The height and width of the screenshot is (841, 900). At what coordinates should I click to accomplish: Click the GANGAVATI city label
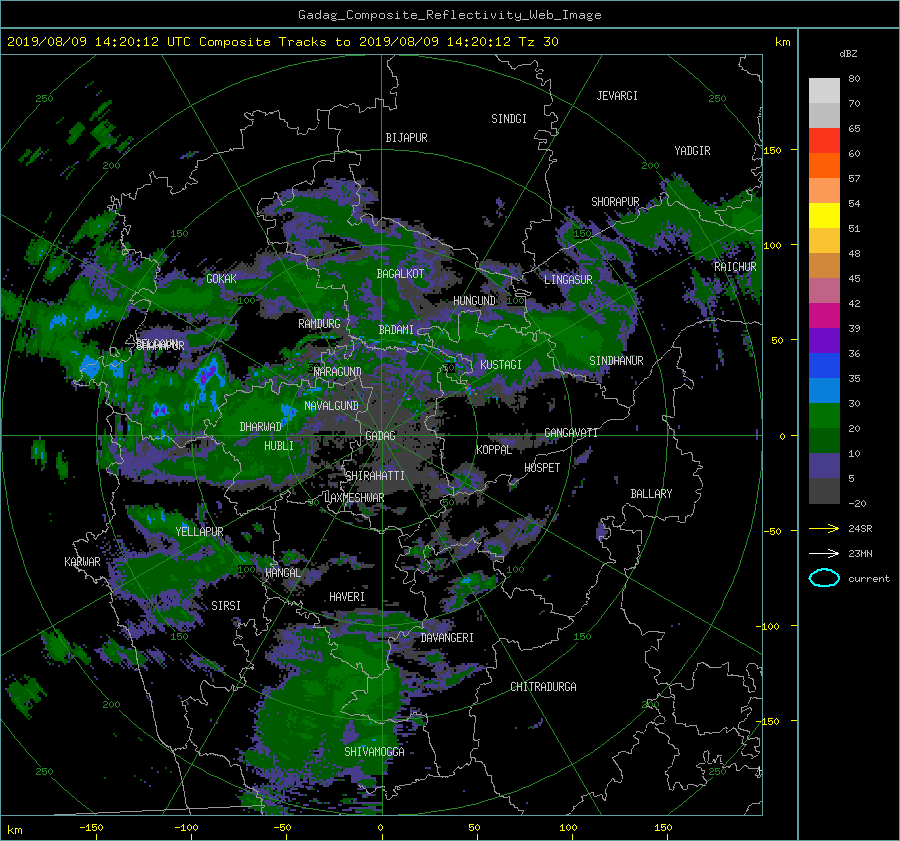[x=571, y=432]
